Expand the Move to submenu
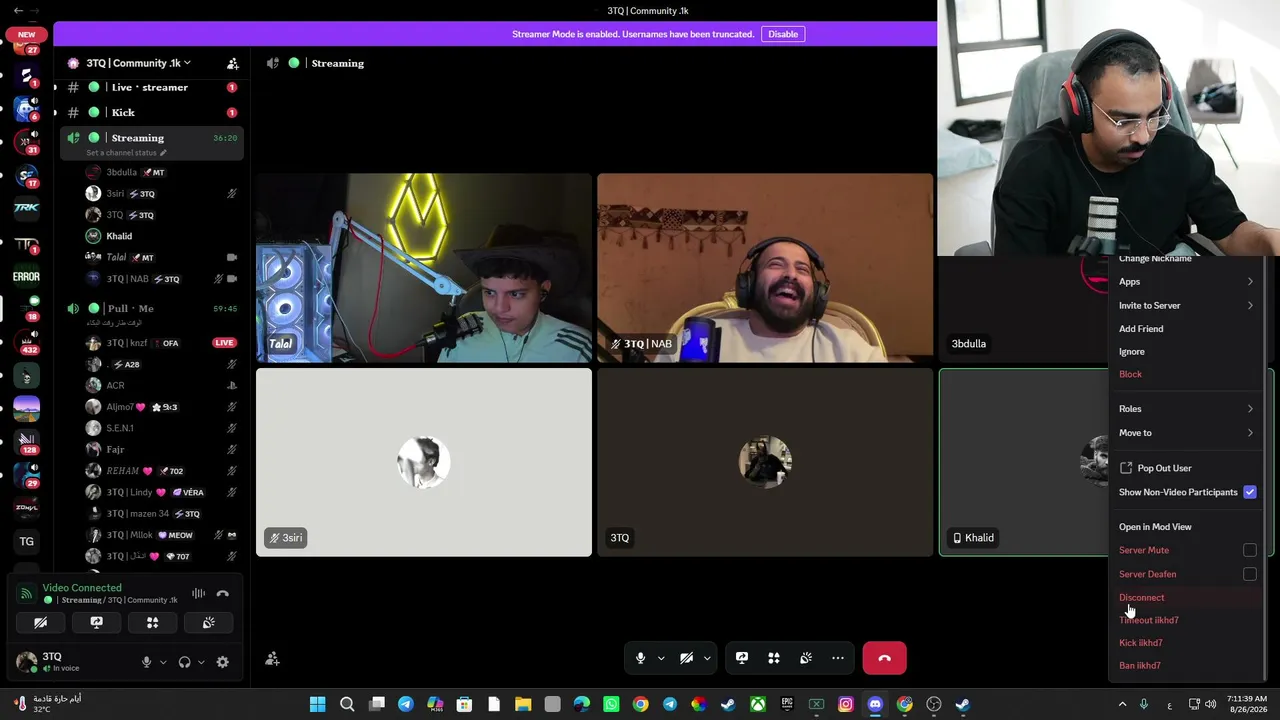1280x720 pixels. tap(1186, 433)
